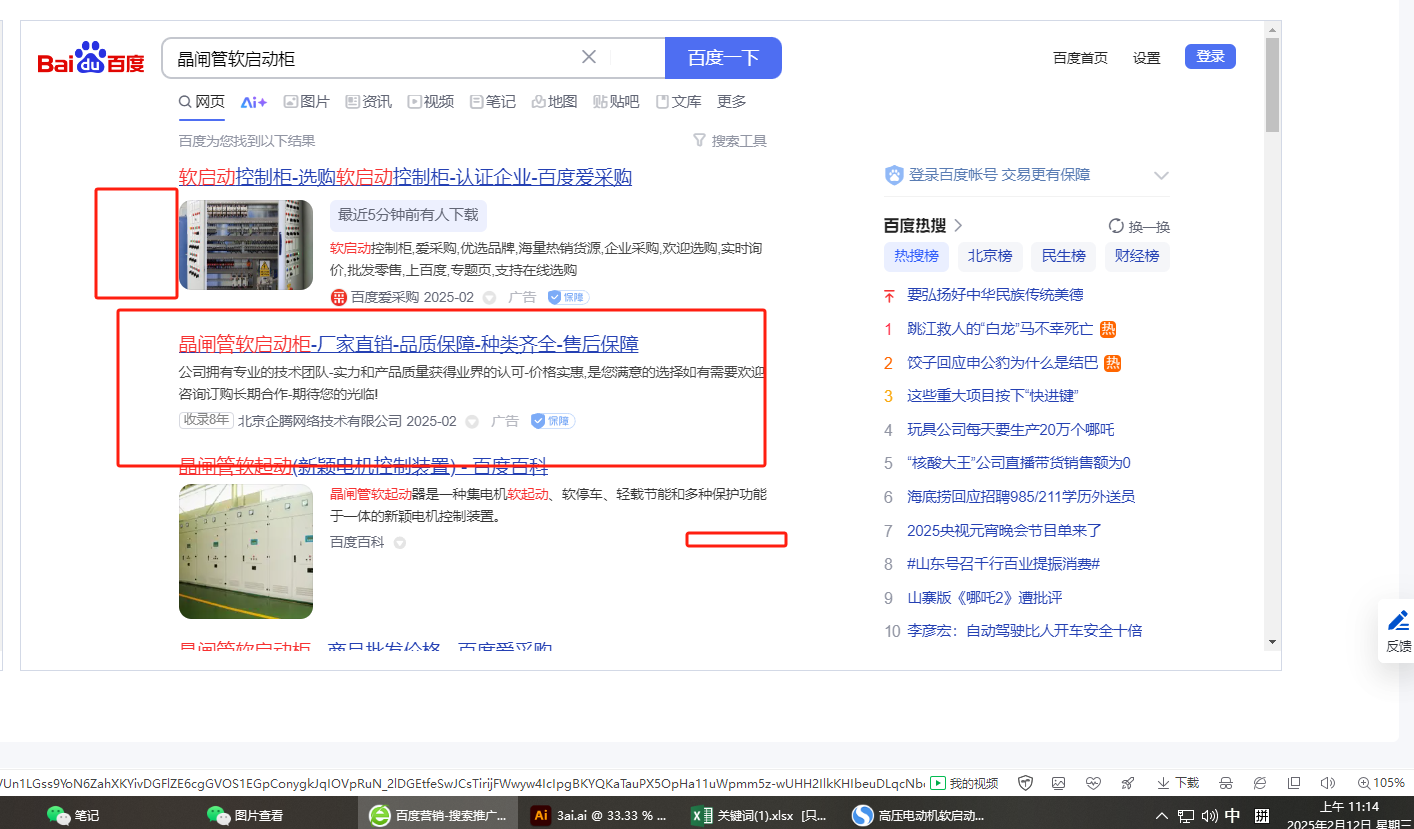Open the 软启动控制柜 百度爱采购 result title
The image size is (1414, 829).
tap(405, 178)
